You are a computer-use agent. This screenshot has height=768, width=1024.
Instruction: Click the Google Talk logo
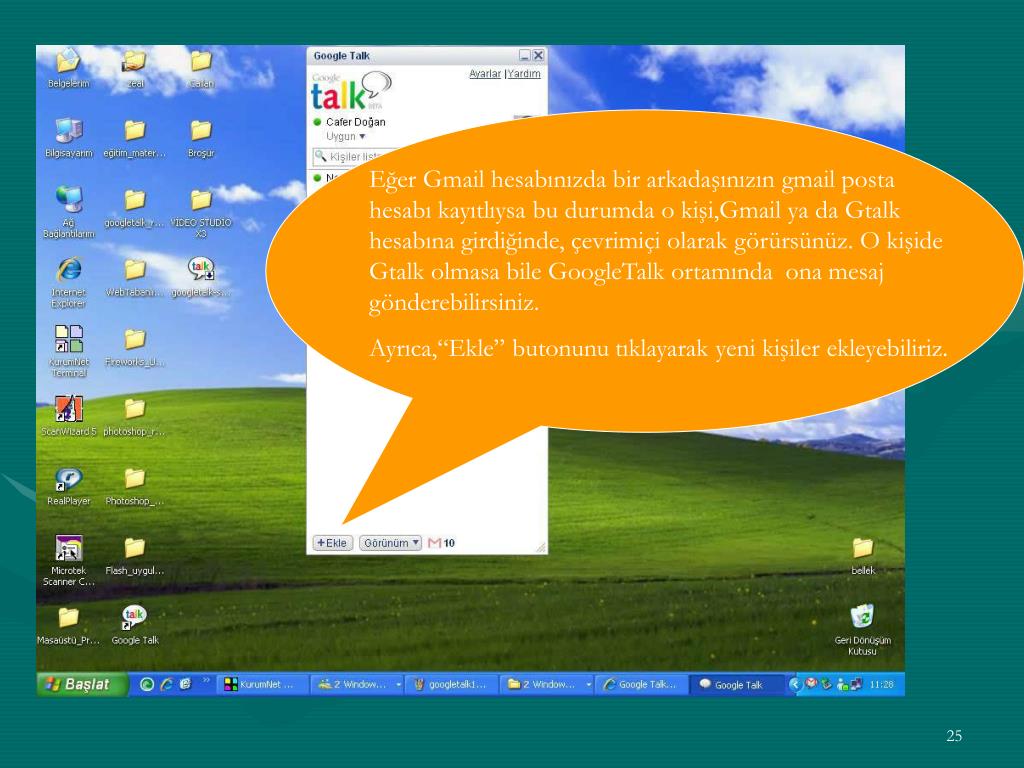(351, 90)
